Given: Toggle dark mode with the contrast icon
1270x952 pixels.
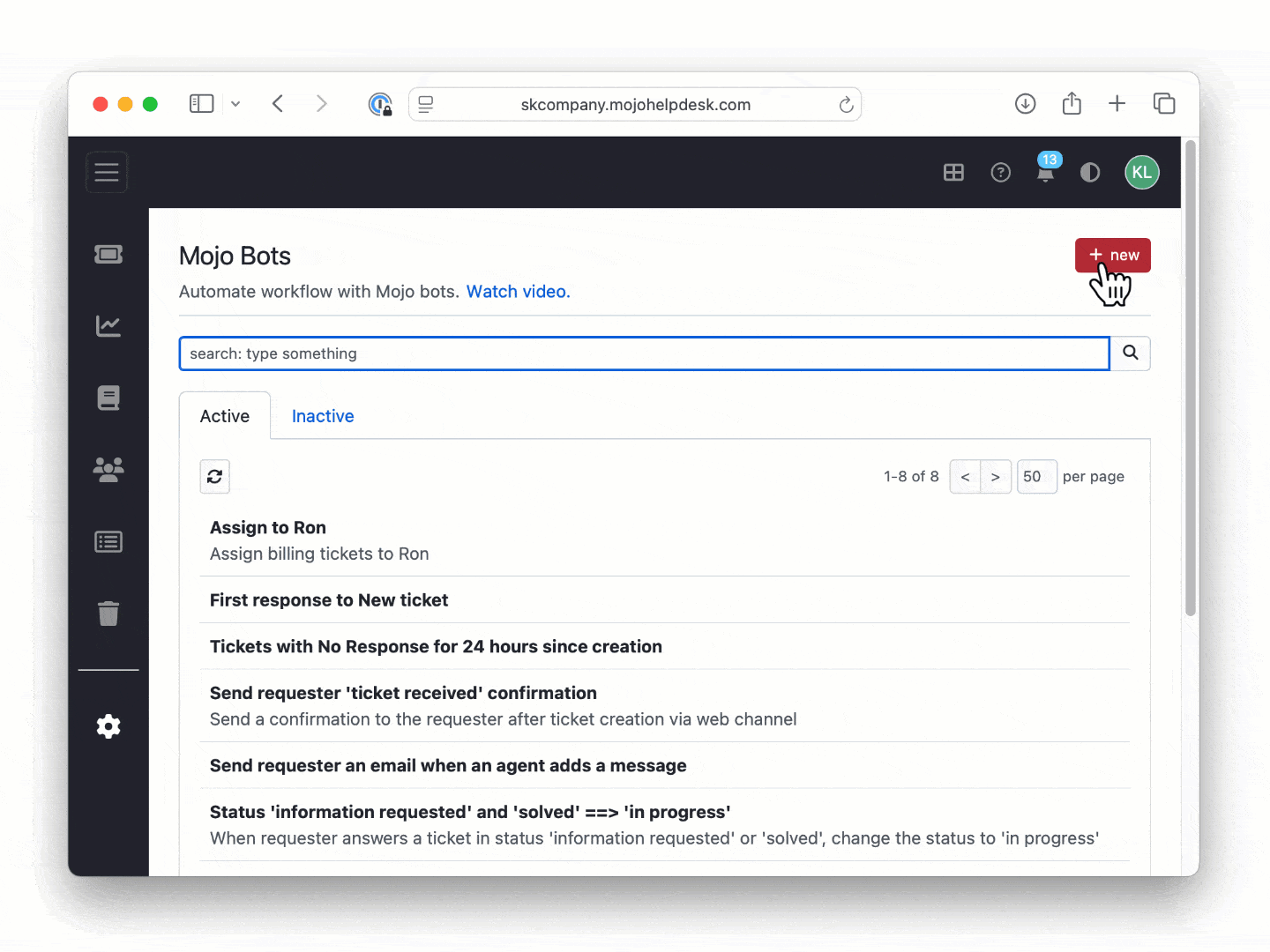Looking at the screenshot, I should click(x=1090, y=172).
